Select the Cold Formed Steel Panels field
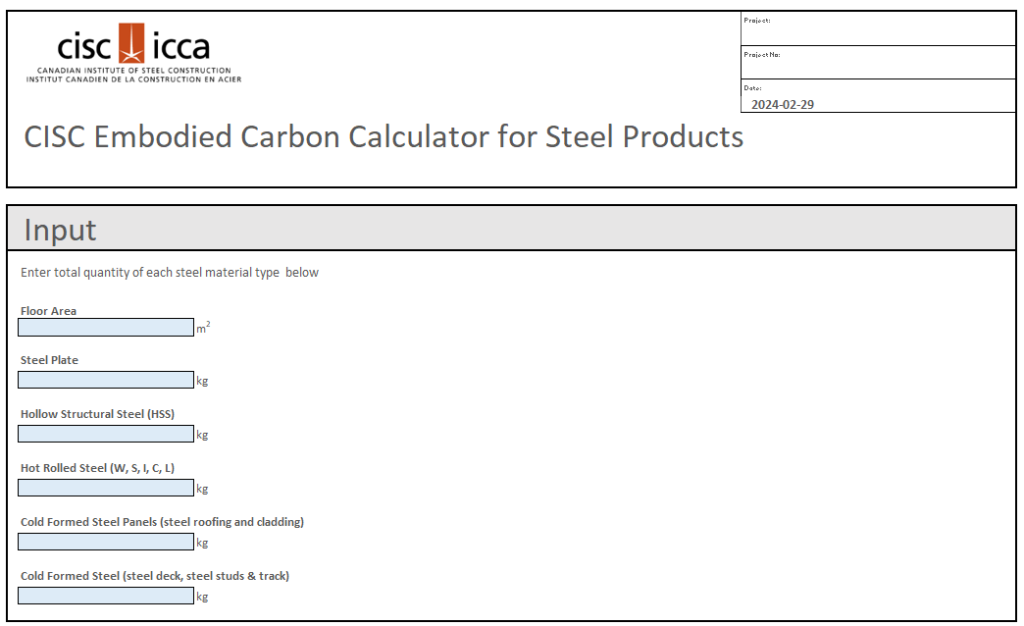 click(x=105, y=541)
